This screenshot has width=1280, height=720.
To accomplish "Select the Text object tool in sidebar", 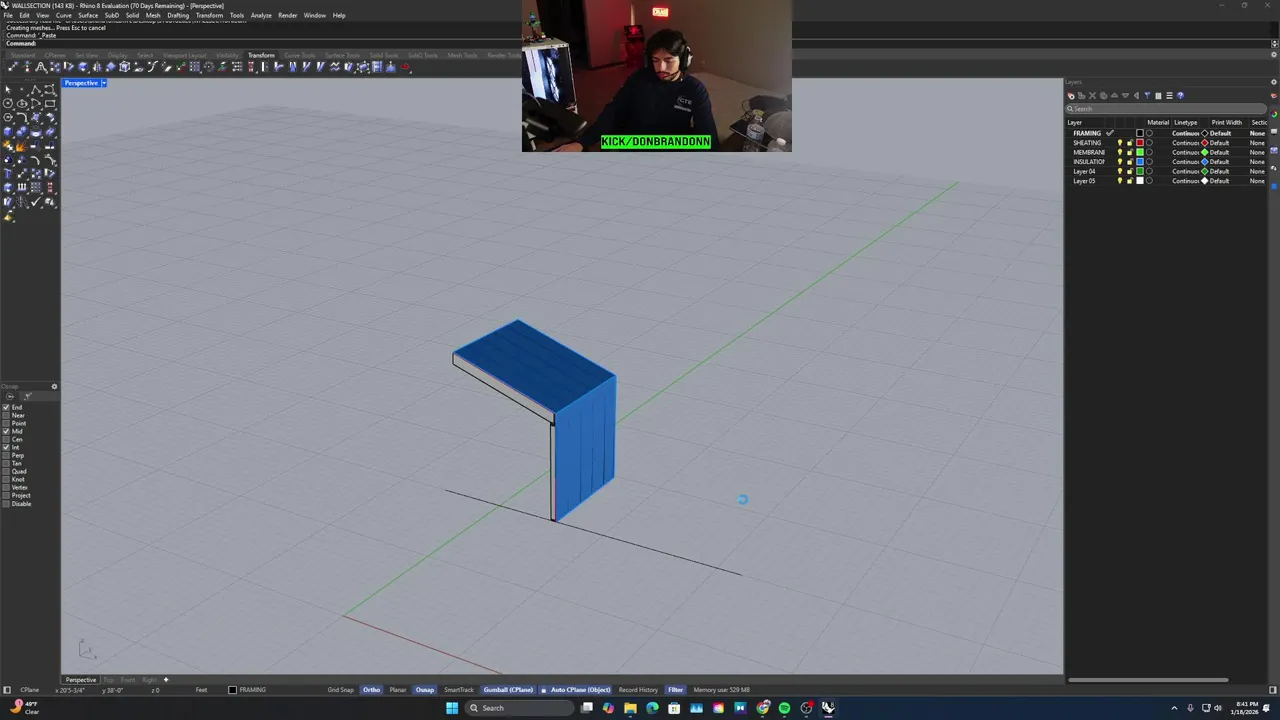I will coord(8,174).
